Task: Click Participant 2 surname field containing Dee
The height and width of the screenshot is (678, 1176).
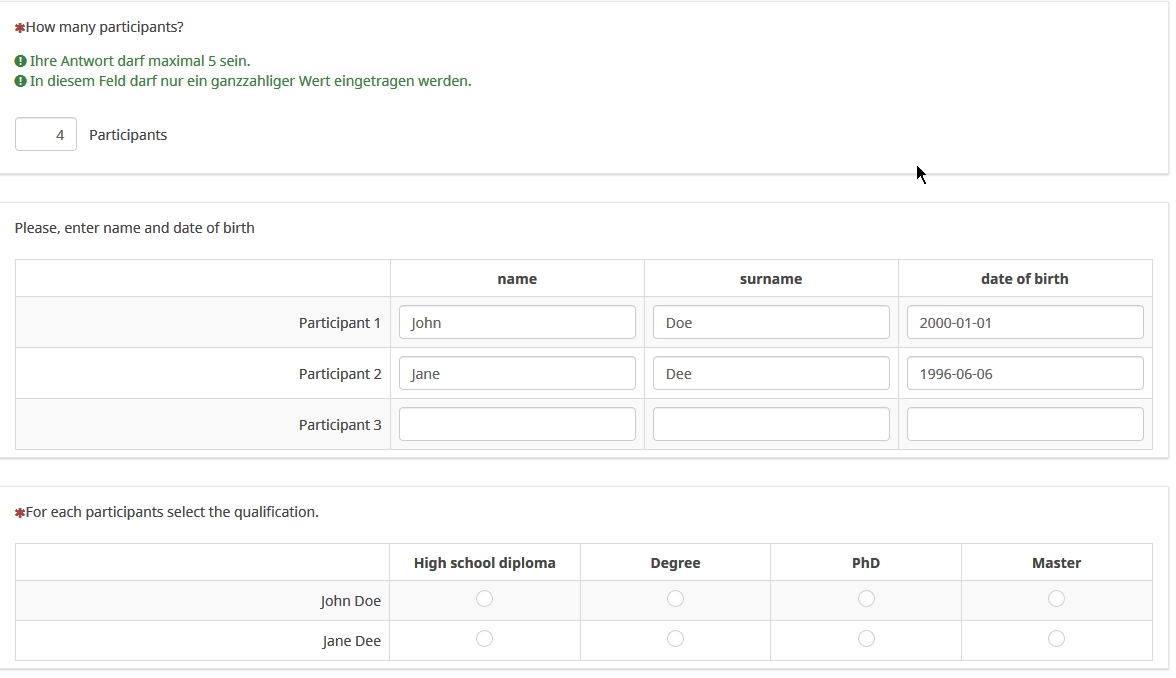Action: tap(771, 374)
